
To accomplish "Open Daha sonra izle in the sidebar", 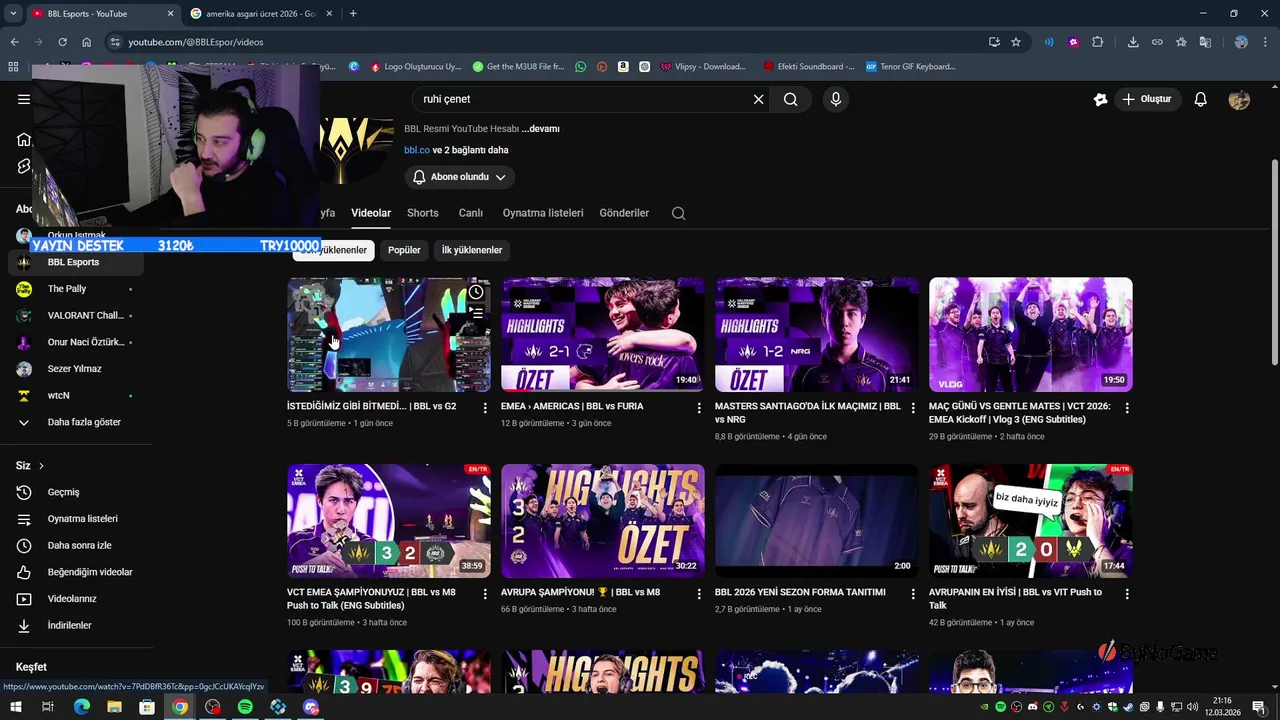I will [x=76, y=546].
